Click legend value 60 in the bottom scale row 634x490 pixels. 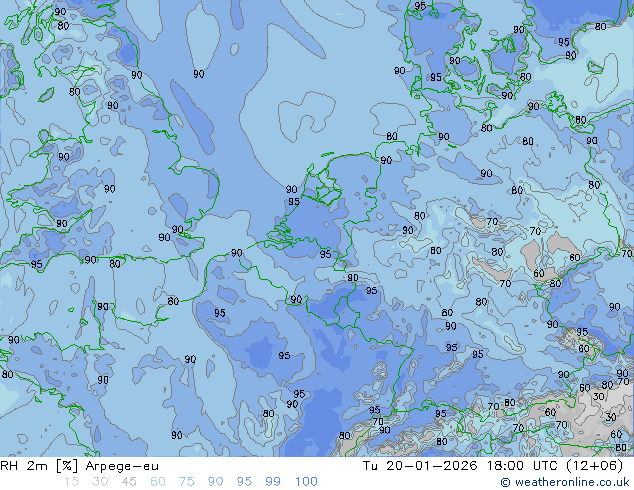tap(158, 482)
